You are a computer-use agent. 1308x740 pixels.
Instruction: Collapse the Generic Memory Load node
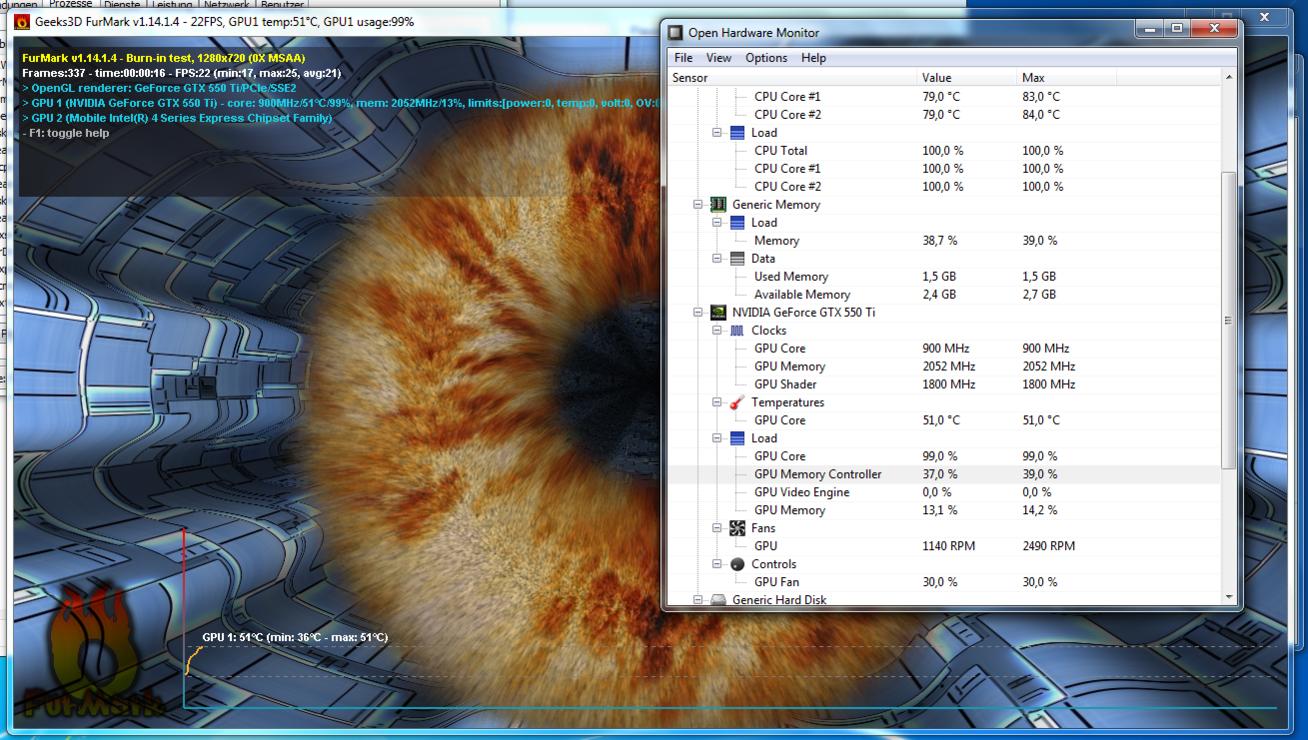717,222
